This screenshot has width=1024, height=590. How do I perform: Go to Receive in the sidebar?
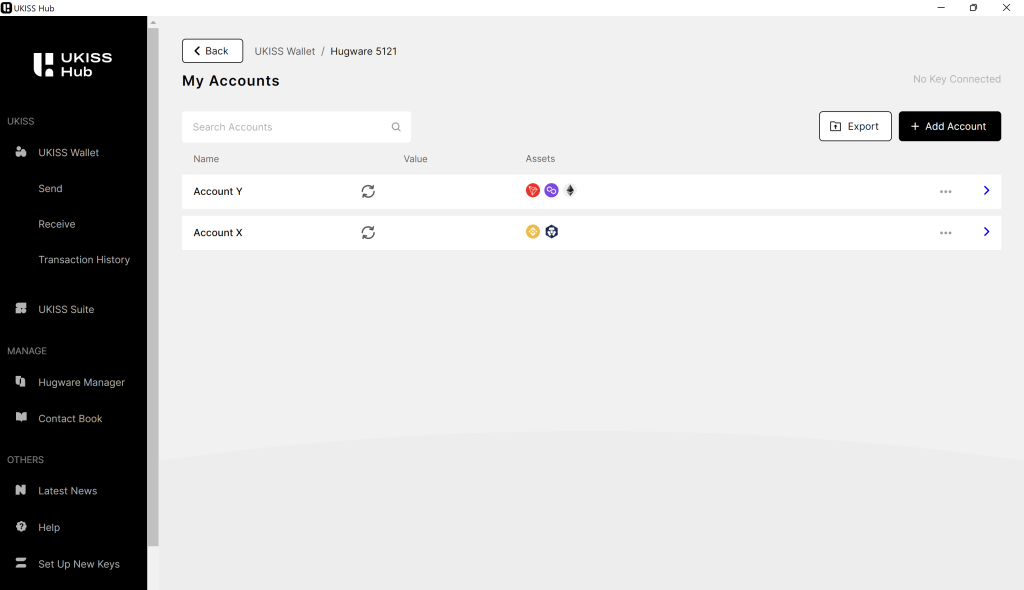point(57,224)
